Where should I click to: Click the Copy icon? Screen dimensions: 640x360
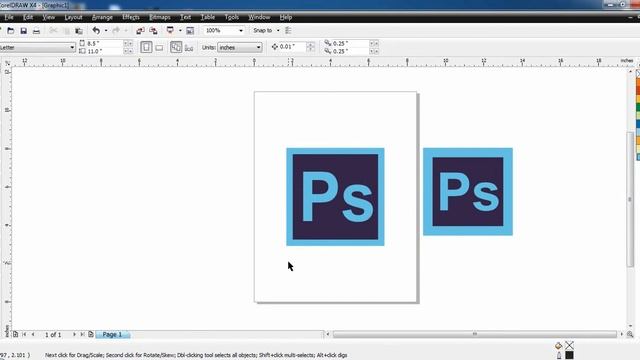(66, 31)
